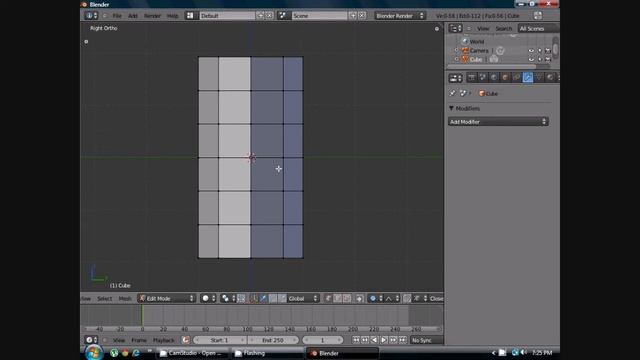
Task: Enable vertex select mode
Action: point(328,299)
